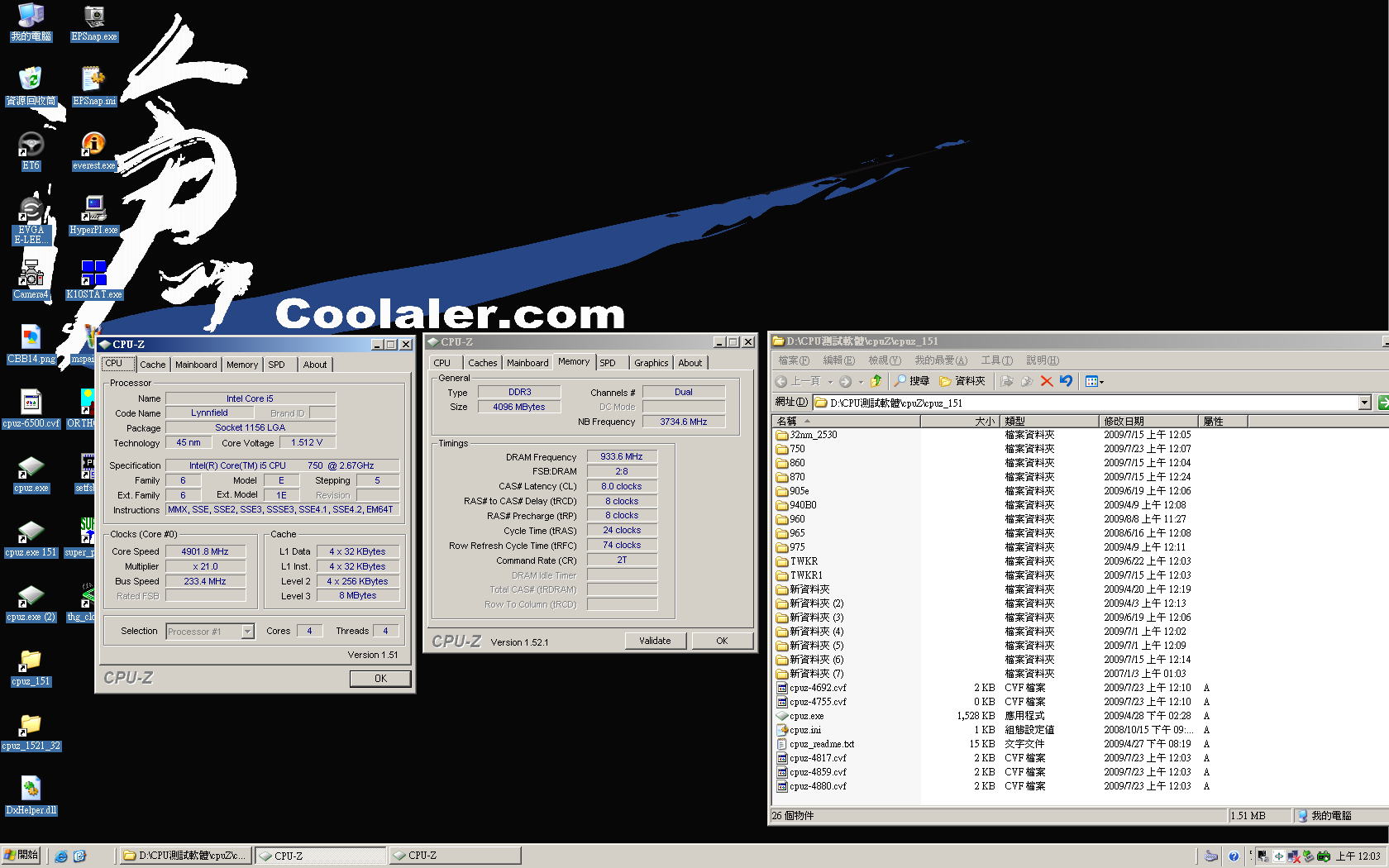Open the Recycle Bin desktop icon

[x=31, y=88]
